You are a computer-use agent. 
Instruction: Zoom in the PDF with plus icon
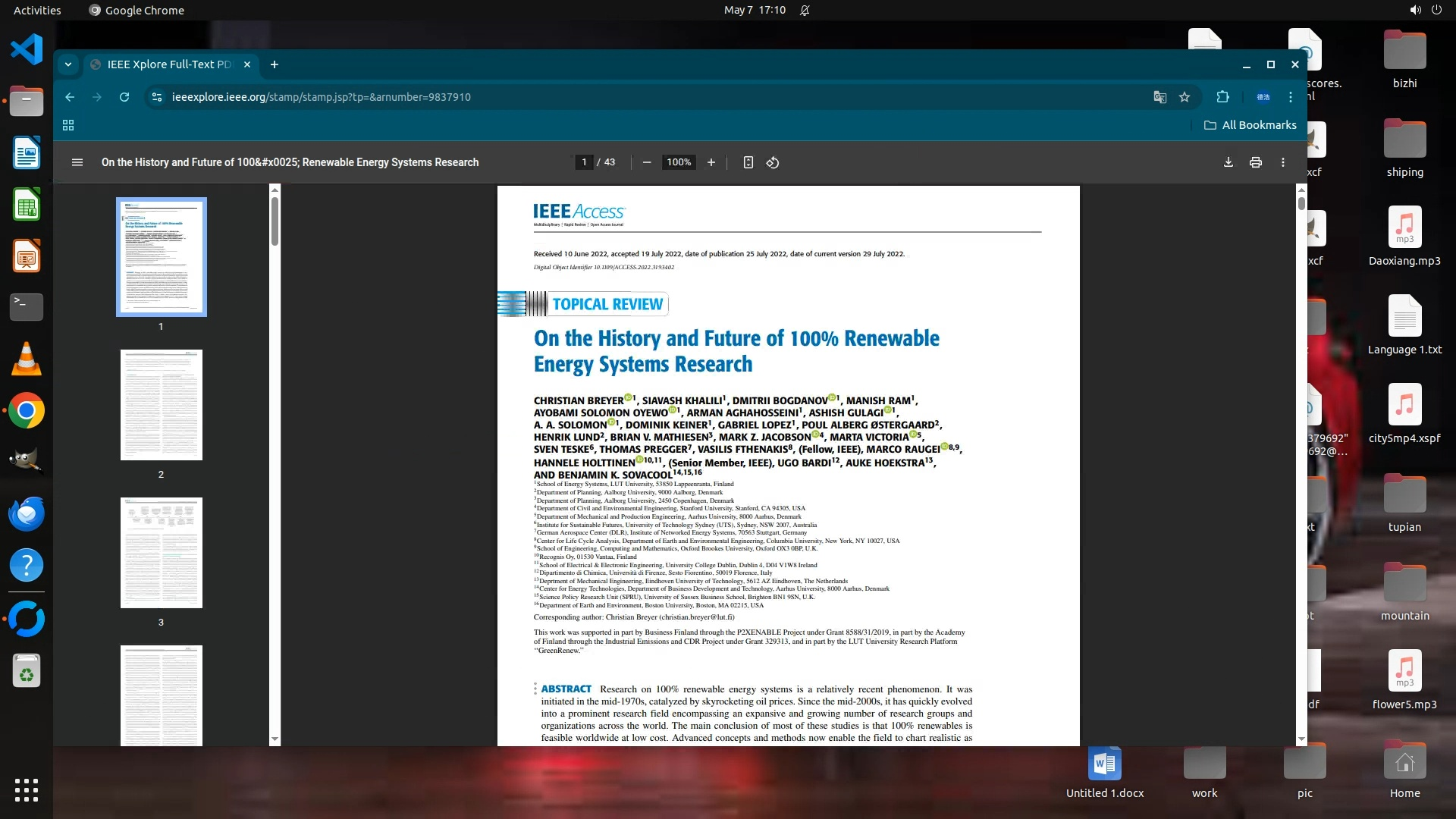pos(711,162)
